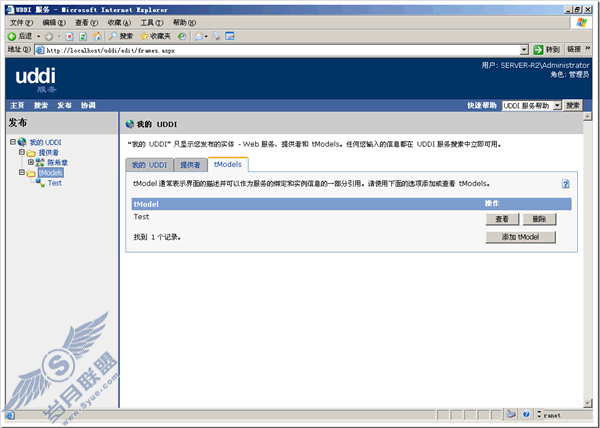Click the IE Forward arrow icon
The image size is (600, 428).
pos(49,37)
